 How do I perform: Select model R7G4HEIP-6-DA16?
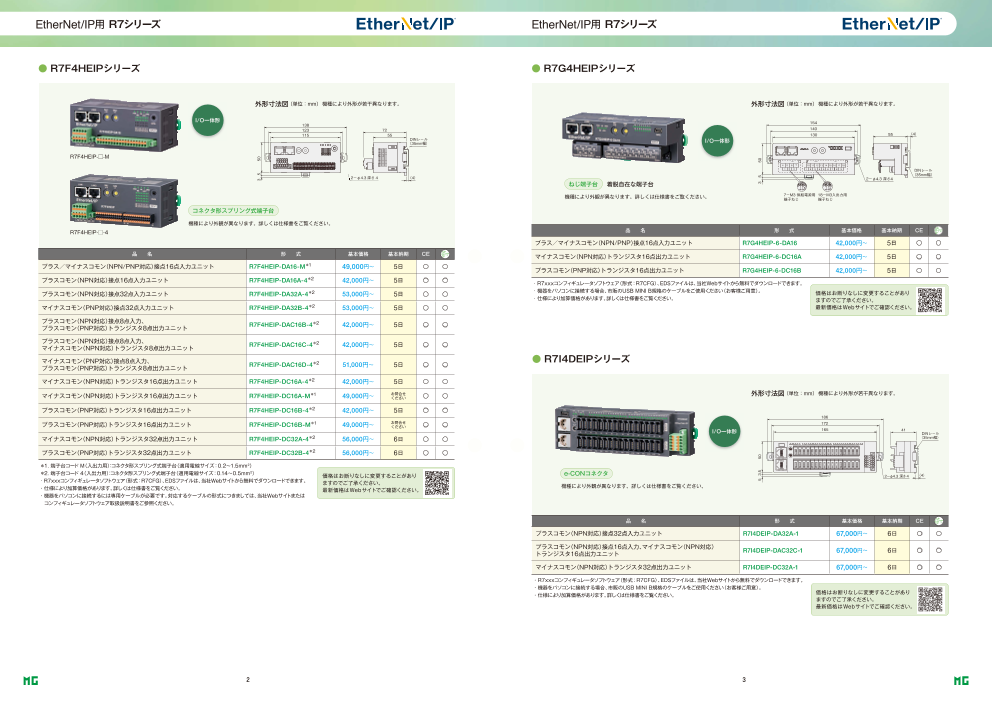(770, 242)
